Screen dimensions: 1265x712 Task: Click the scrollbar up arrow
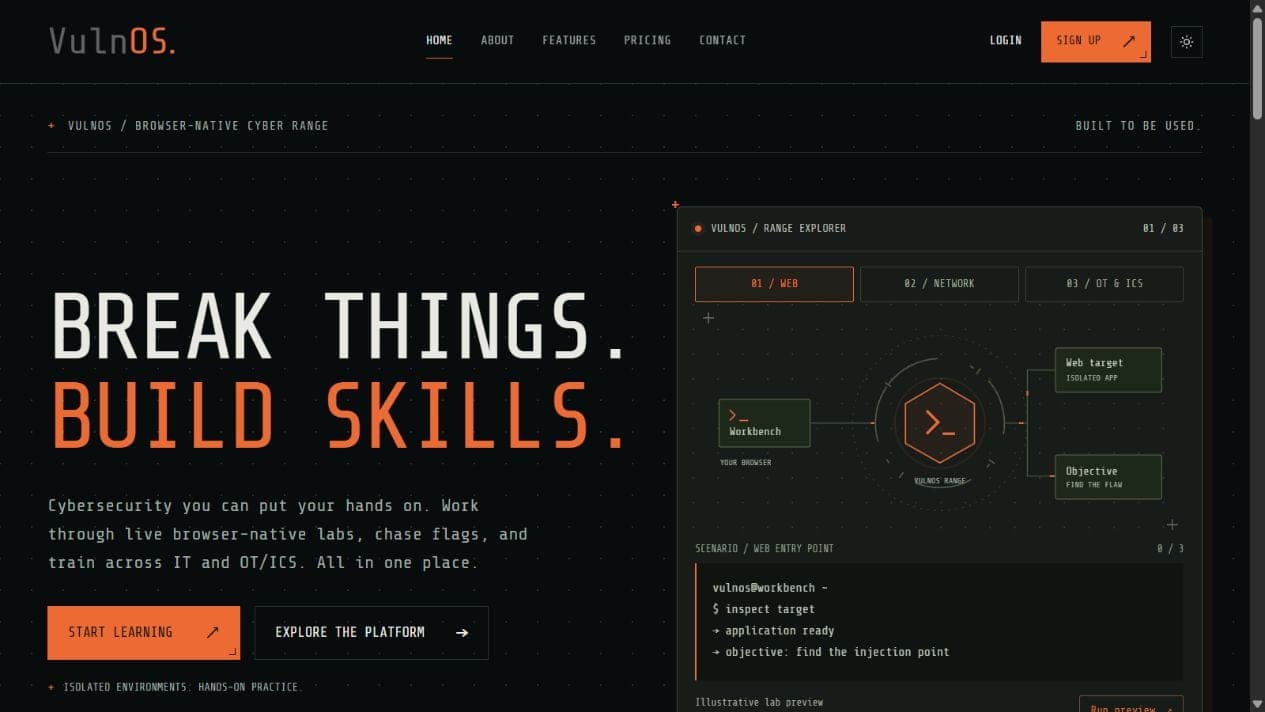click(1257, 7)
